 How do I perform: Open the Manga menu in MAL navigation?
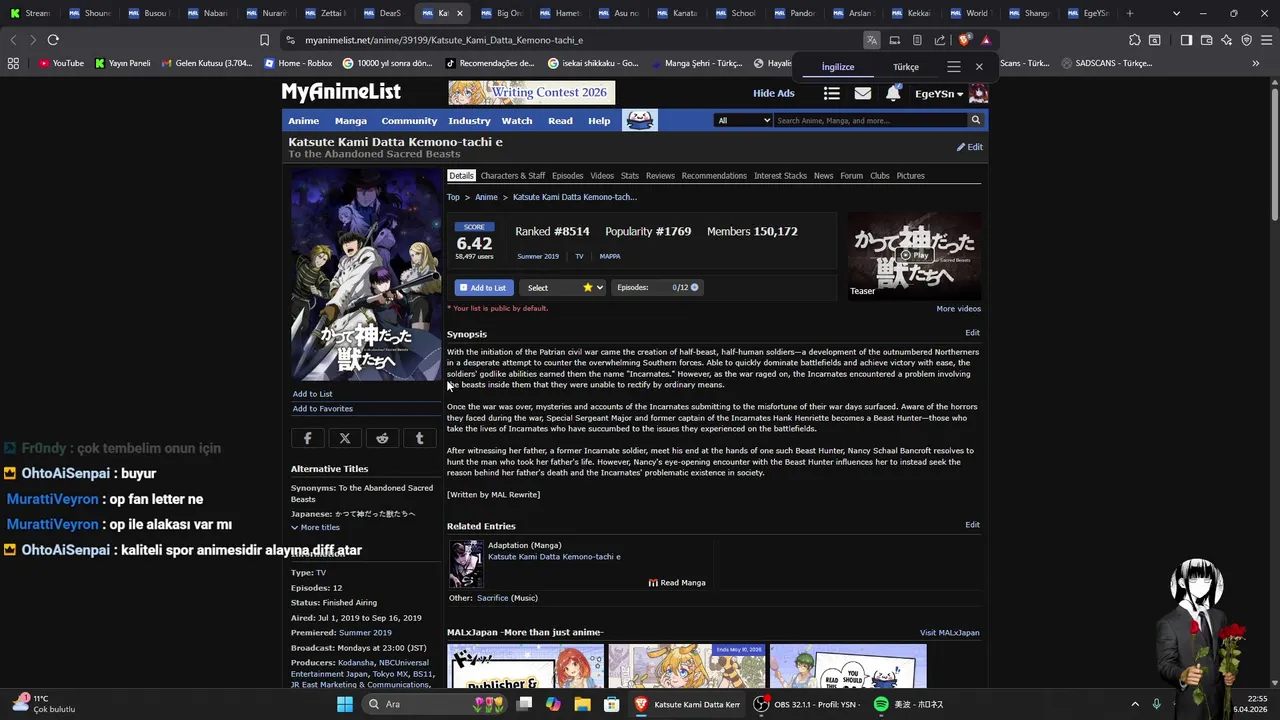(350, 120)
